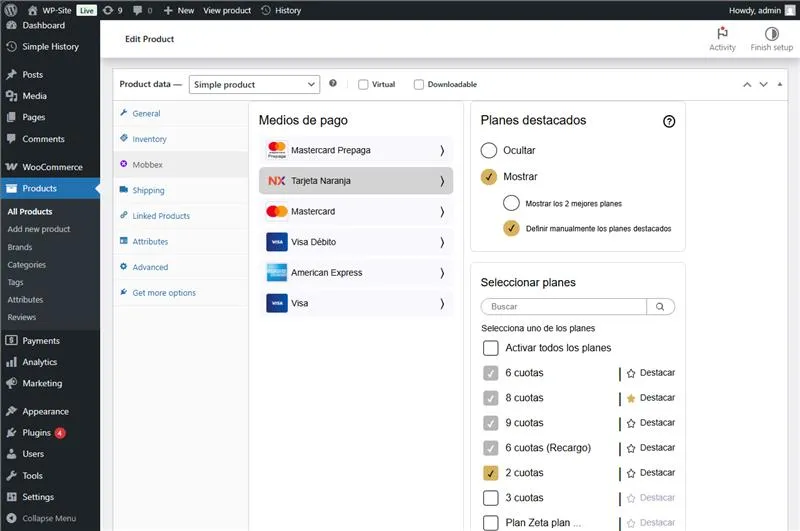Click the Plugins update count badge

coord(60,433)
